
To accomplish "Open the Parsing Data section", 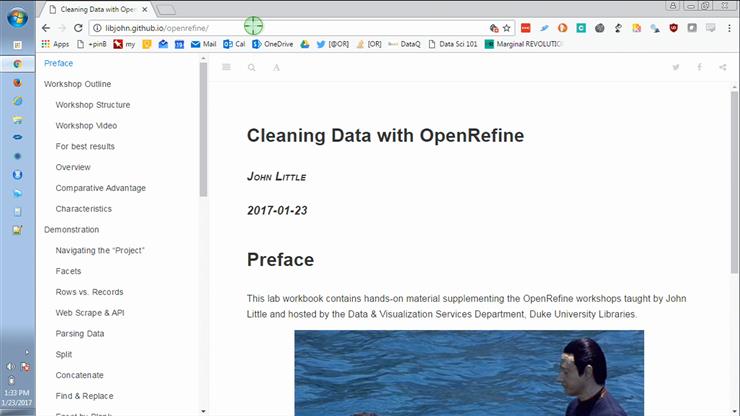I will coord(80,333).
